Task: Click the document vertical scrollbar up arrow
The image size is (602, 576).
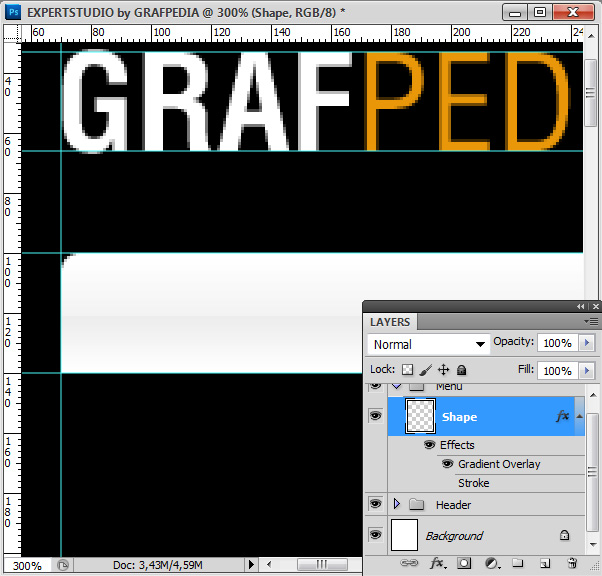Action: click(590, 36)
